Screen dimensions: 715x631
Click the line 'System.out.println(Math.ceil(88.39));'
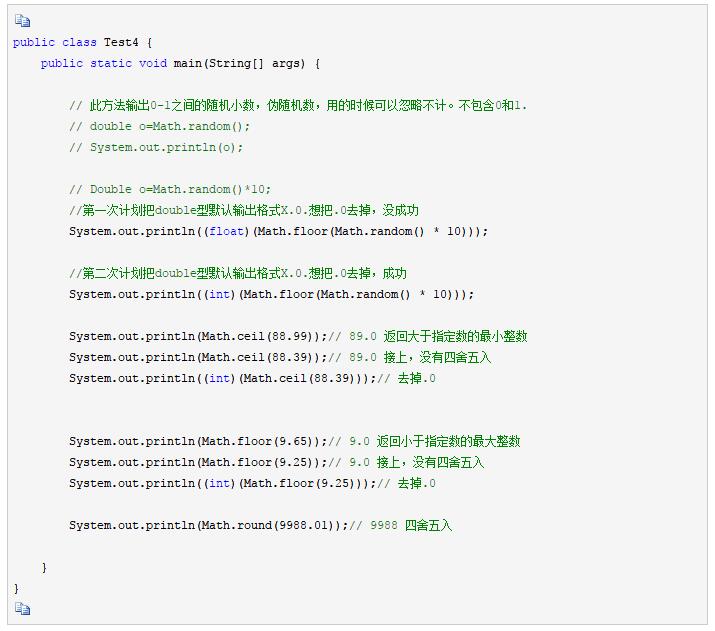tap(198, 357)
